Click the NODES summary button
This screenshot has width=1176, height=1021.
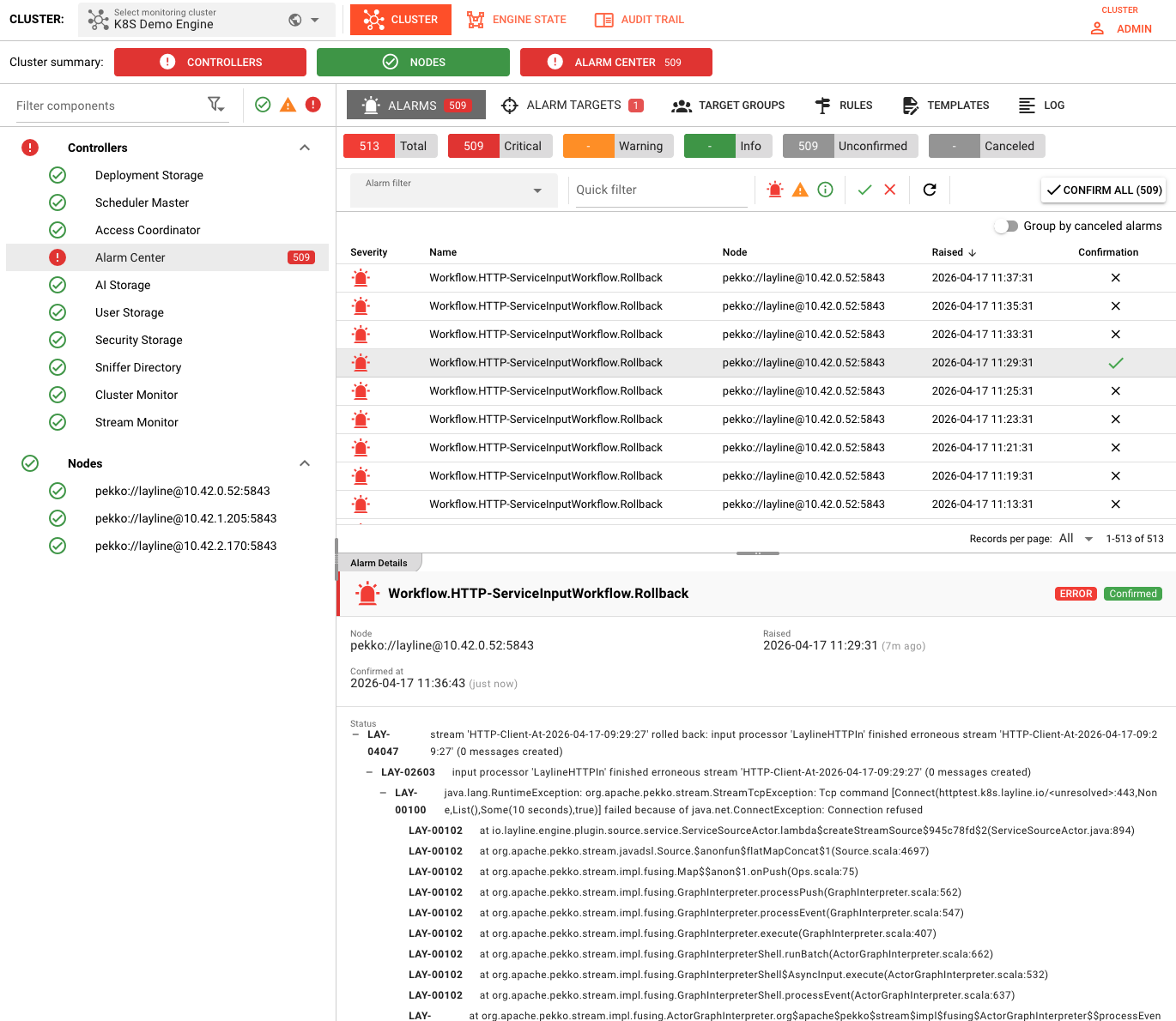[413, 62]
